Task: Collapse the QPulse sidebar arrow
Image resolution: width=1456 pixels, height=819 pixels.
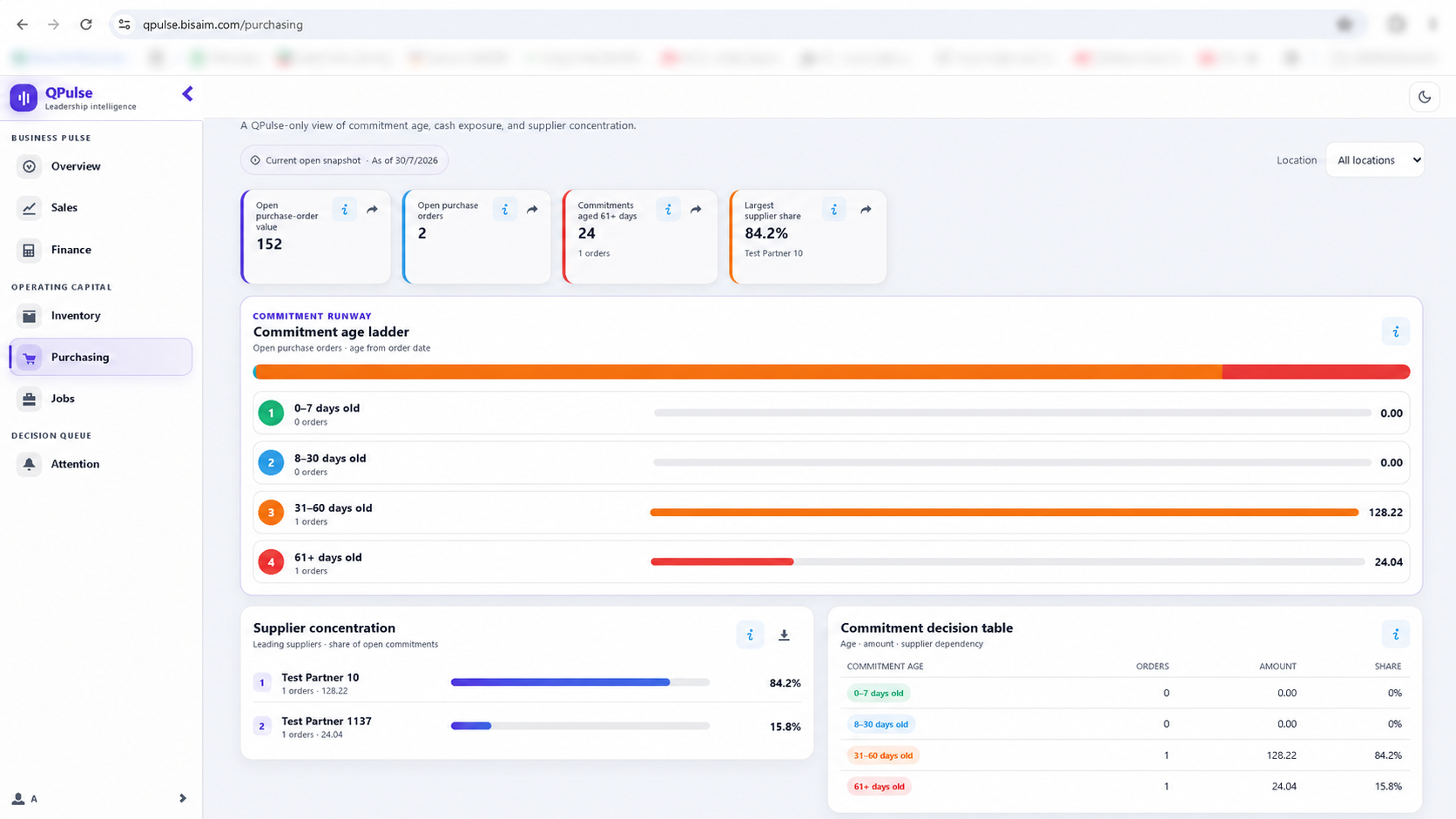Action: (187, 94)
